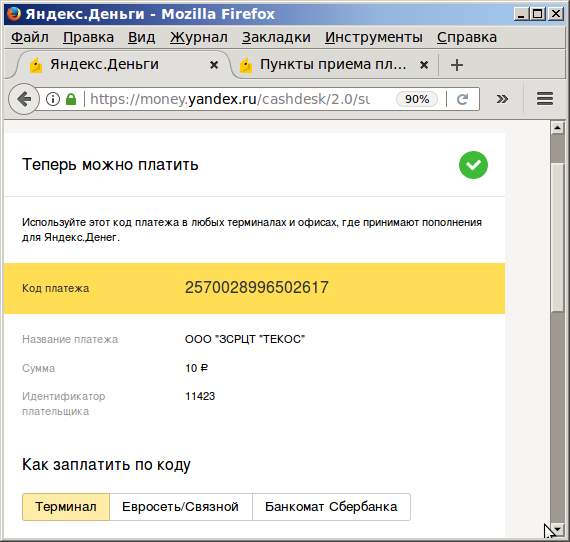
Task: Click the ООО "ЗСРЦТ "ТЕКОС" payment name
Action: [x=245, y=339]
